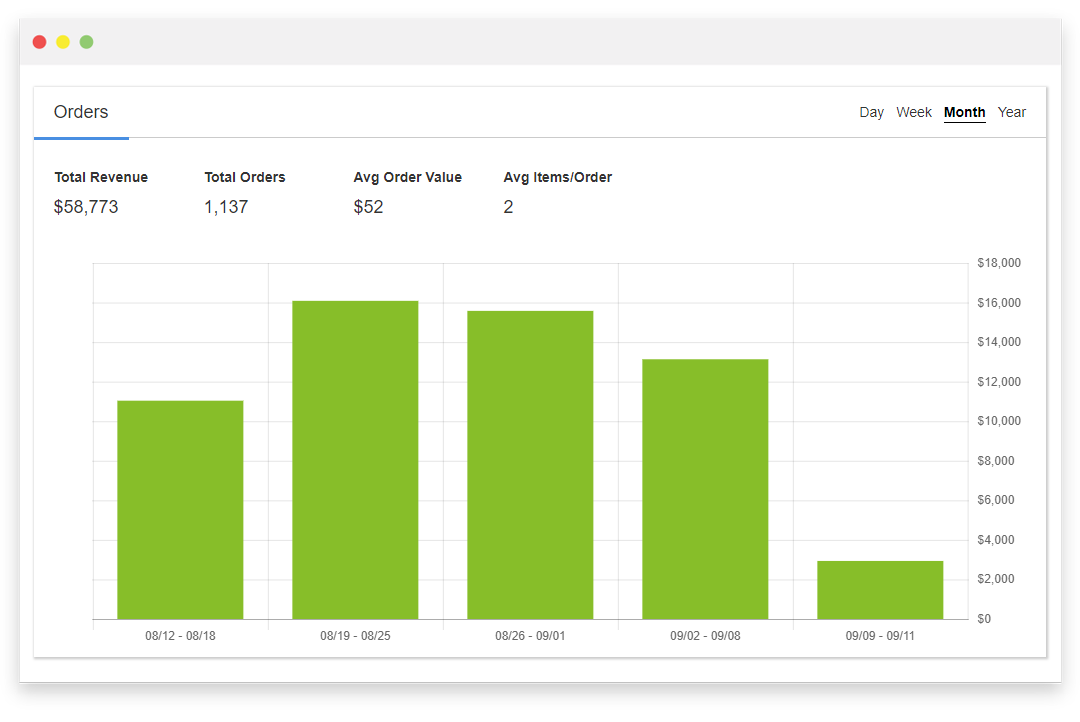Switch to the Week view tab
Viewport: 1080px width, 722px height.
pos(914,112)
